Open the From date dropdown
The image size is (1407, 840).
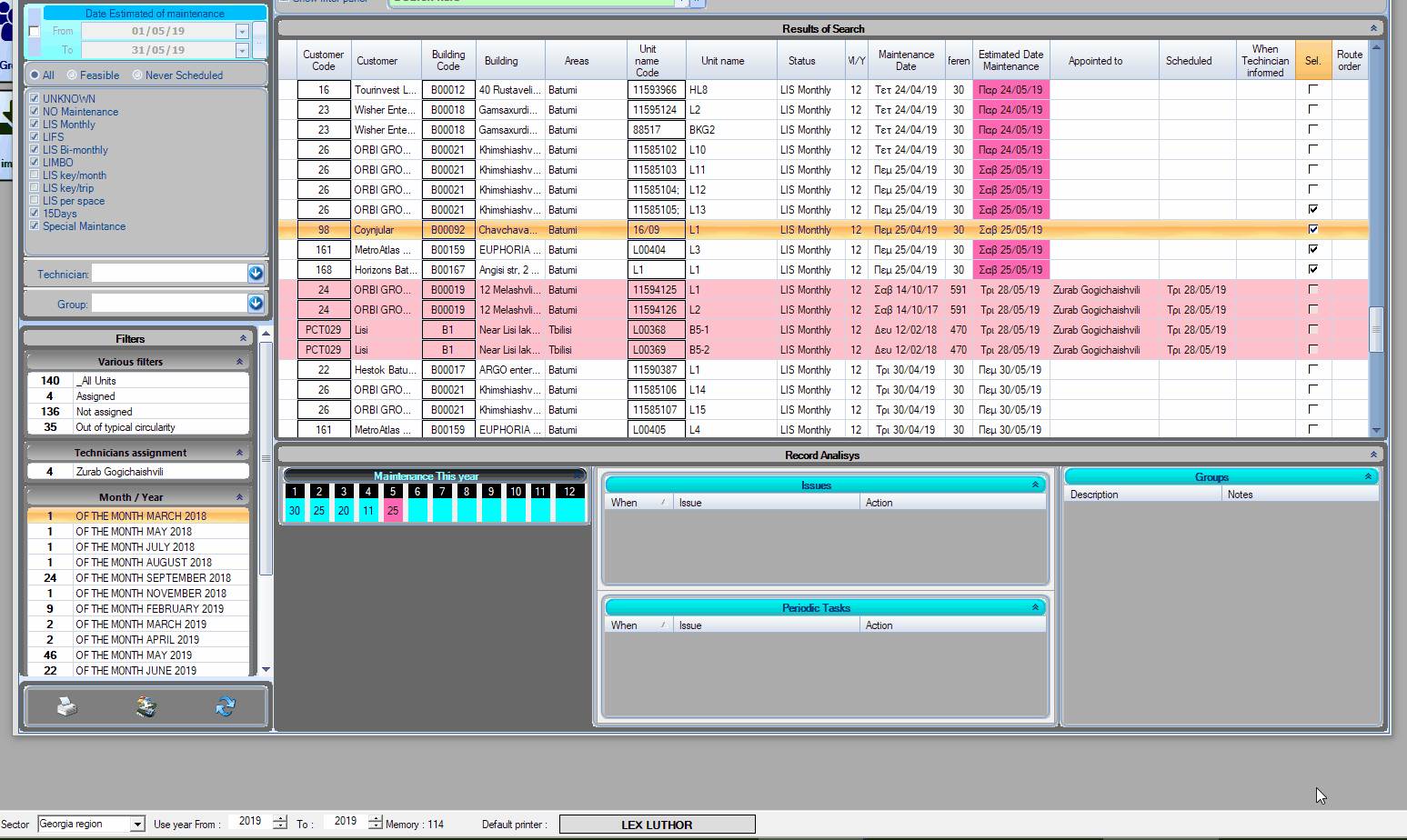(242, 32)
